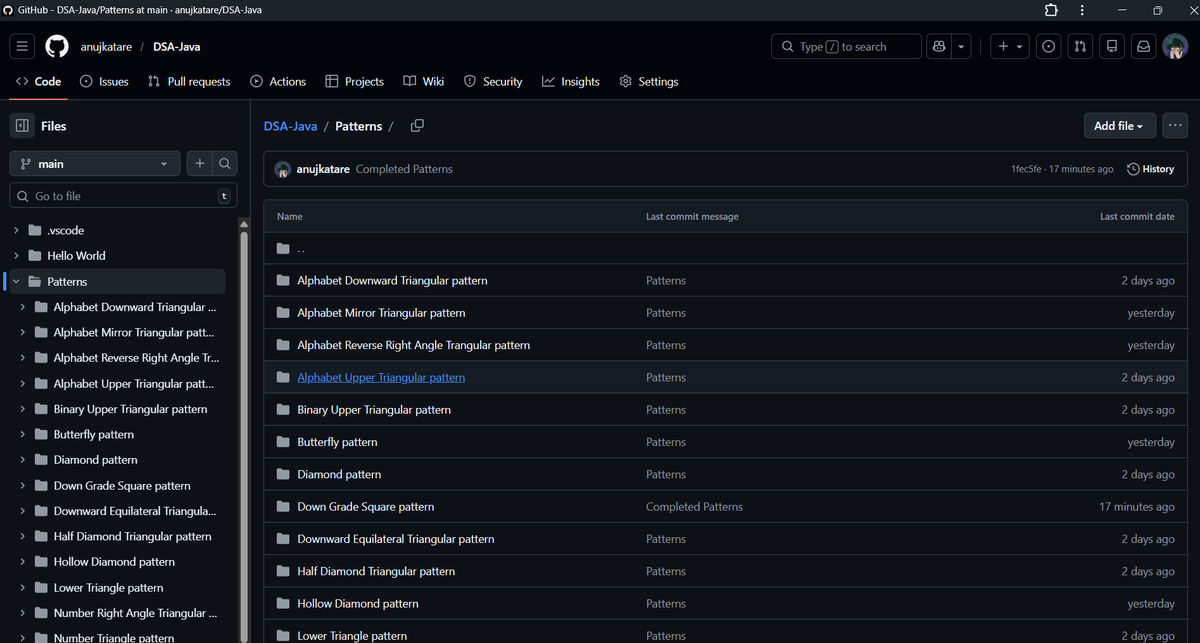Open the repositories icon in header

click(1112, 47)
